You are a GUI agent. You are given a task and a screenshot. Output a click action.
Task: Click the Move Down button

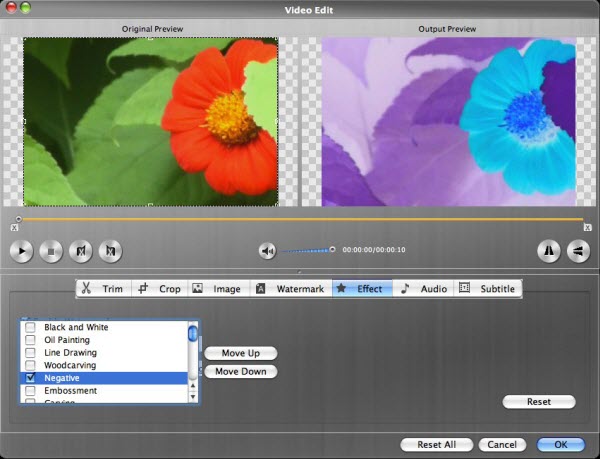pyautogui.click(x=241, y=371)
